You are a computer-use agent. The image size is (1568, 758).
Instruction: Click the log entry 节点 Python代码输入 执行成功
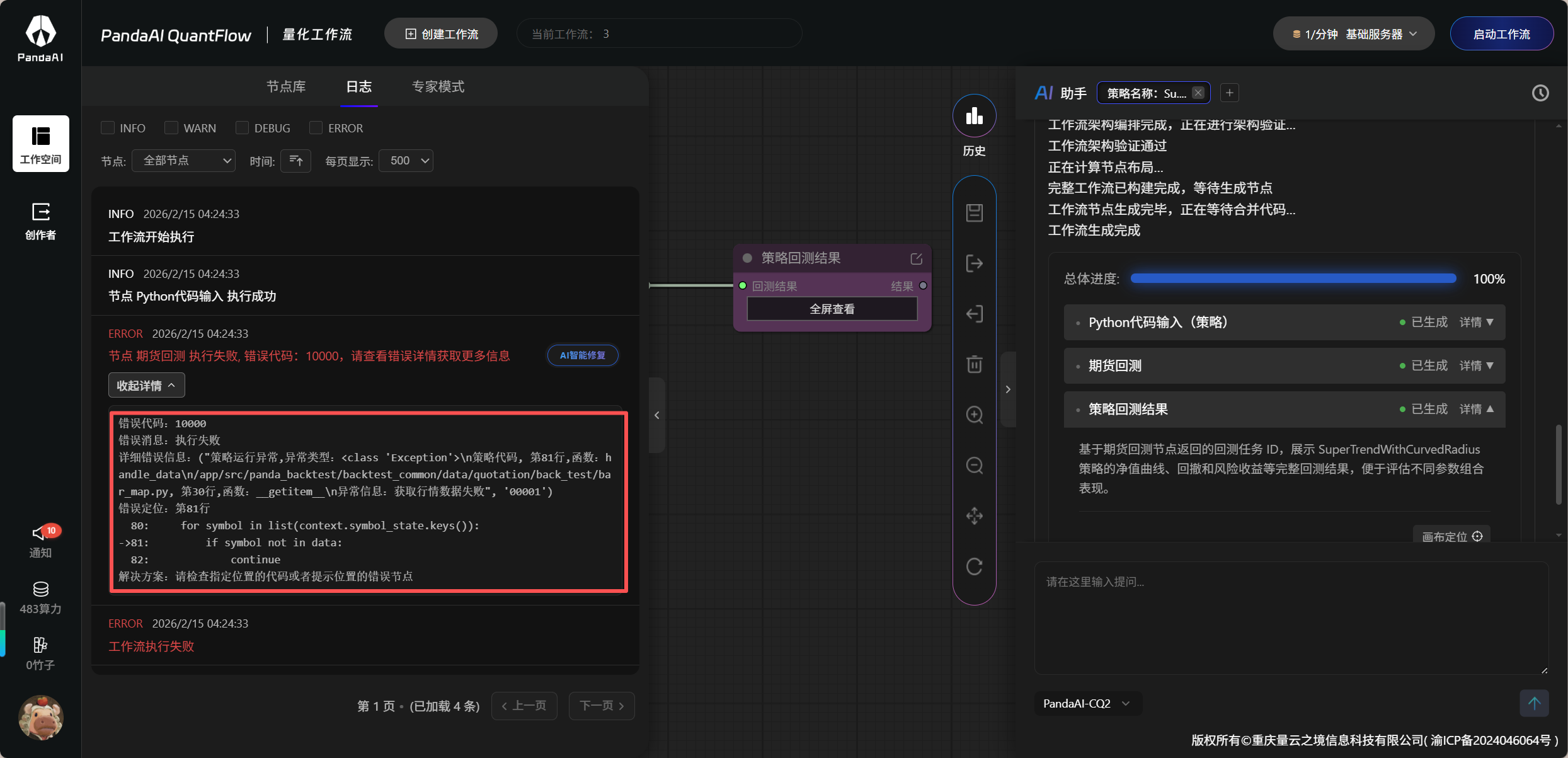click(192, 296)
